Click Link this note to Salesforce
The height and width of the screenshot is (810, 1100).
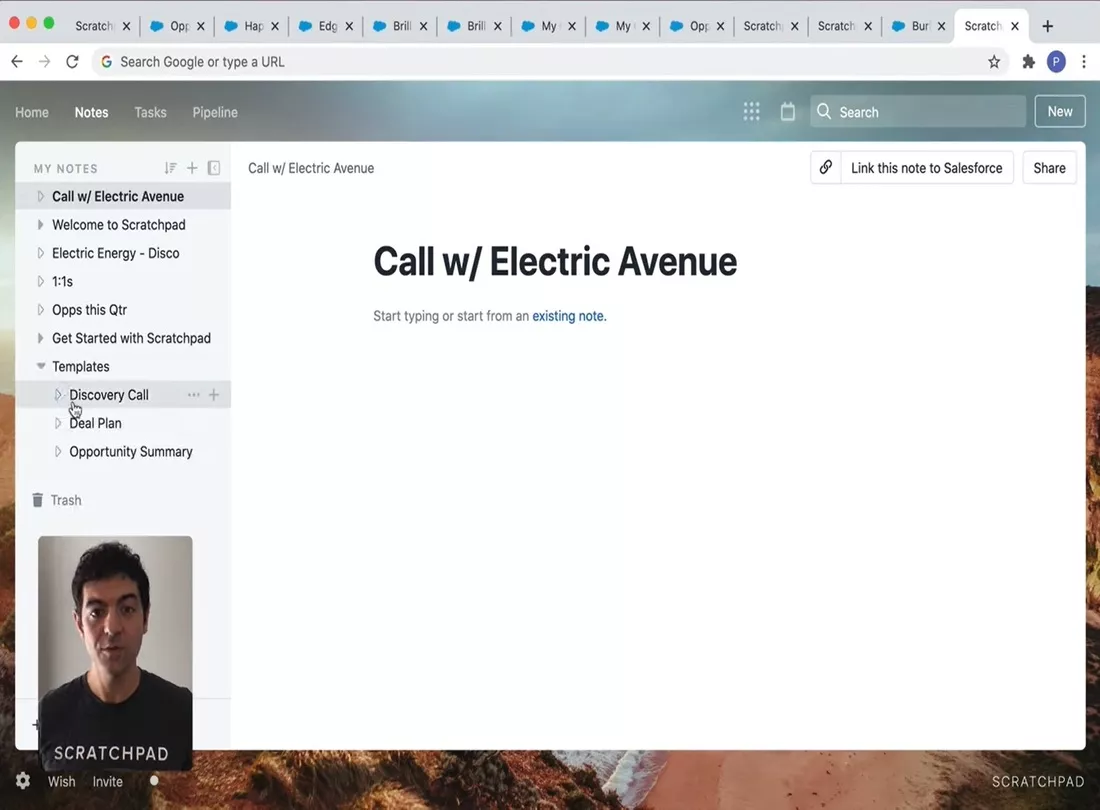(x=927, y=168)
